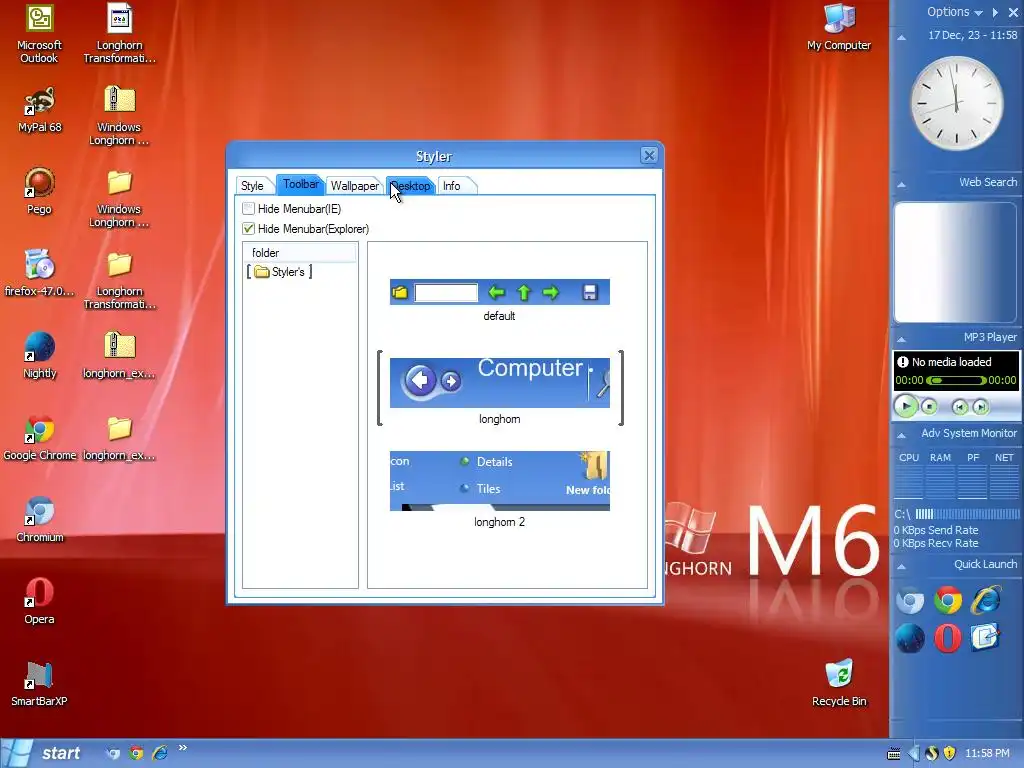Click the yellow security shield tray icon
Image resolution: width=1024 pixels, height=768 pixels.
point(950,754)
